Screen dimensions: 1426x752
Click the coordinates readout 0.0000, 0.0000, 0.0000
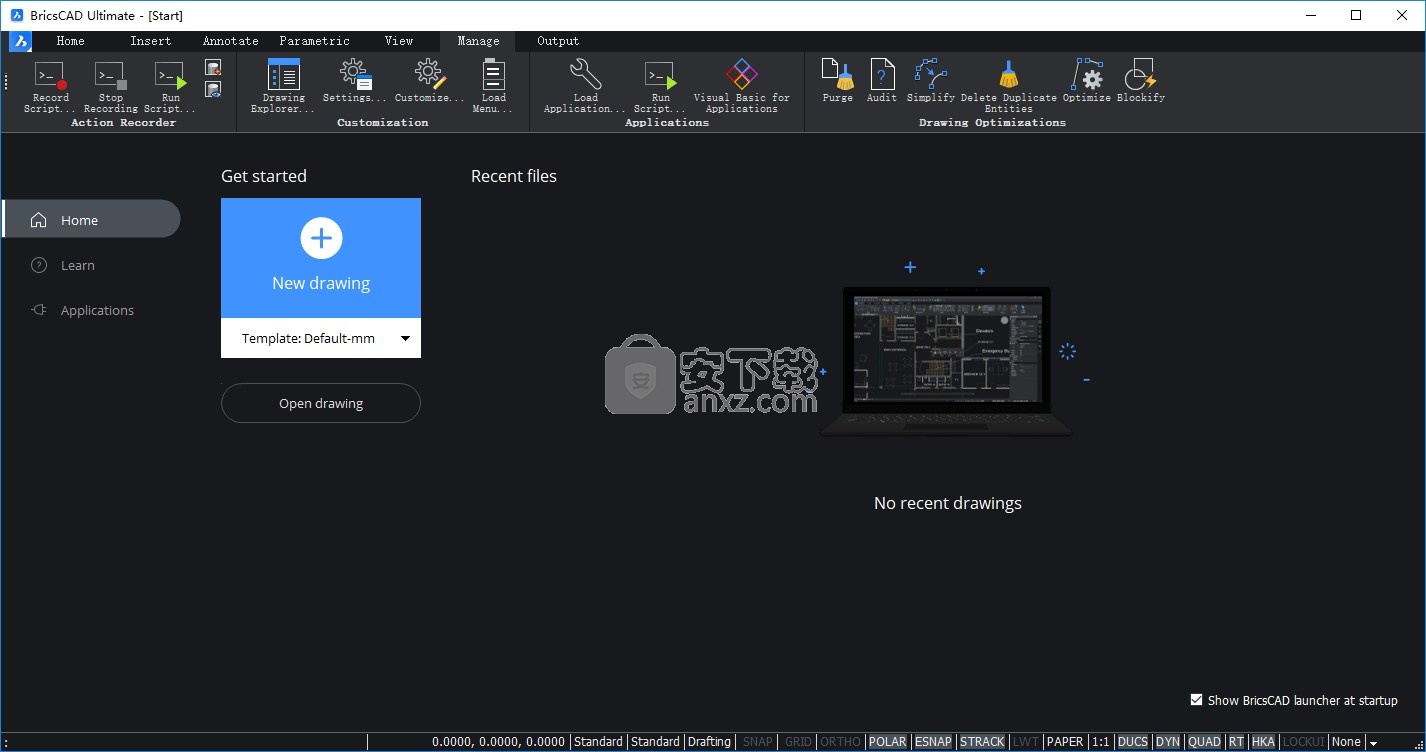point(498,742)
